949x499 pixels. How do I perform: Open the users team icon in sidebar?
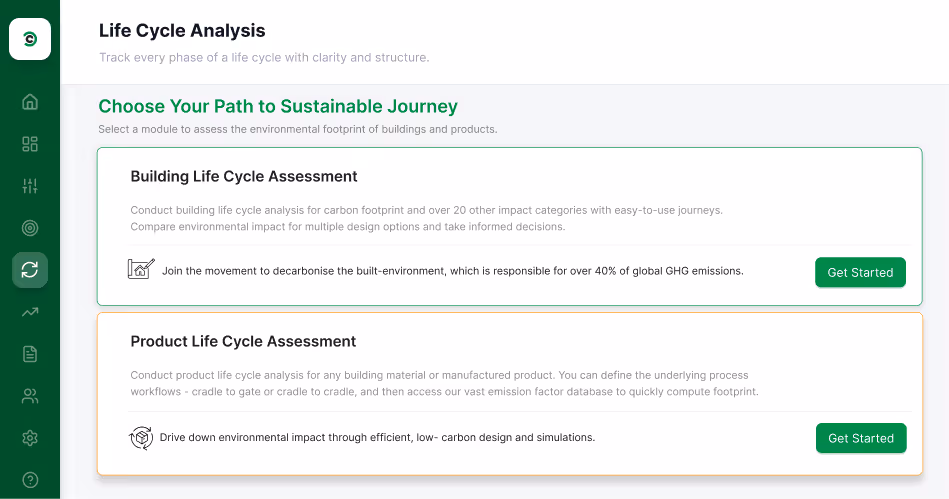(x=30, y=396)
